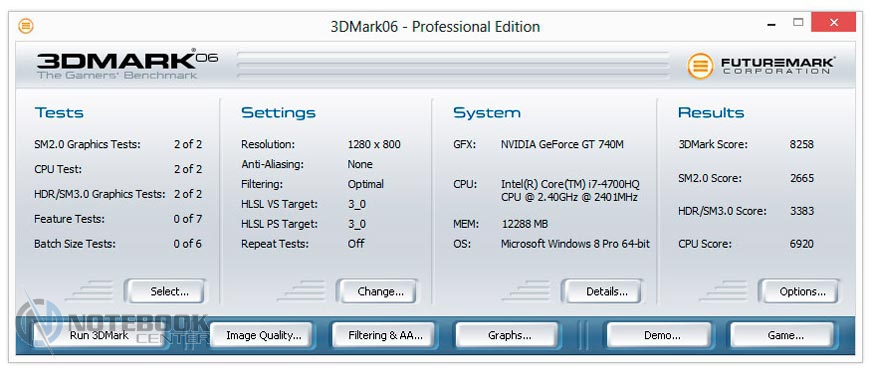Click the 'Intel(R) Core(TM) i7-4700HQ' CPU text
This screenshot has width=870, height=370.
[570, 184]
